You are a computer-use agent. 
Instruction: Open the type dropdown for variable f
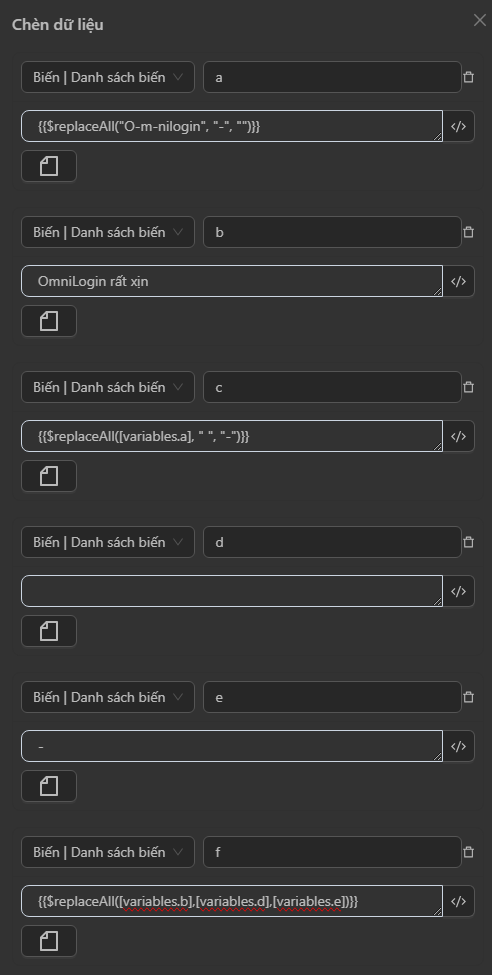click(108, 852)
